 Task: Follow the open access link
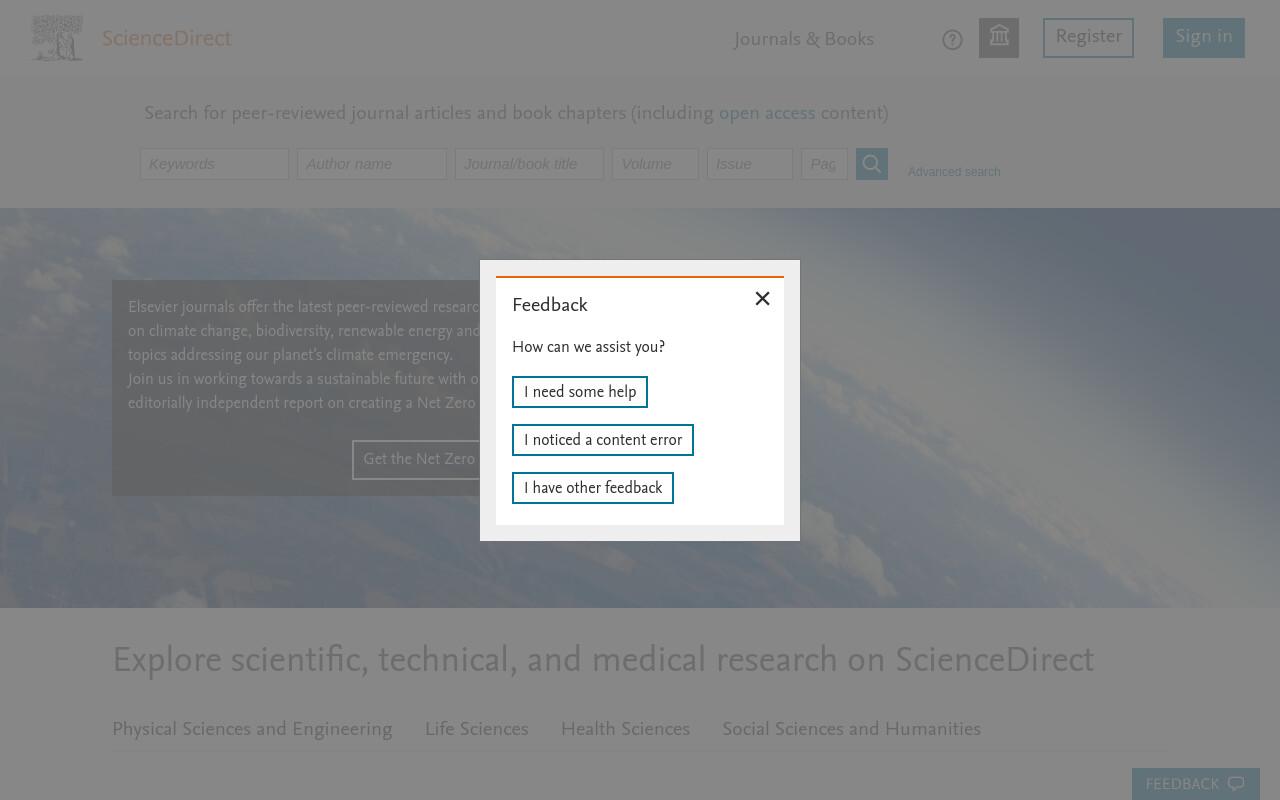point(767,114)
